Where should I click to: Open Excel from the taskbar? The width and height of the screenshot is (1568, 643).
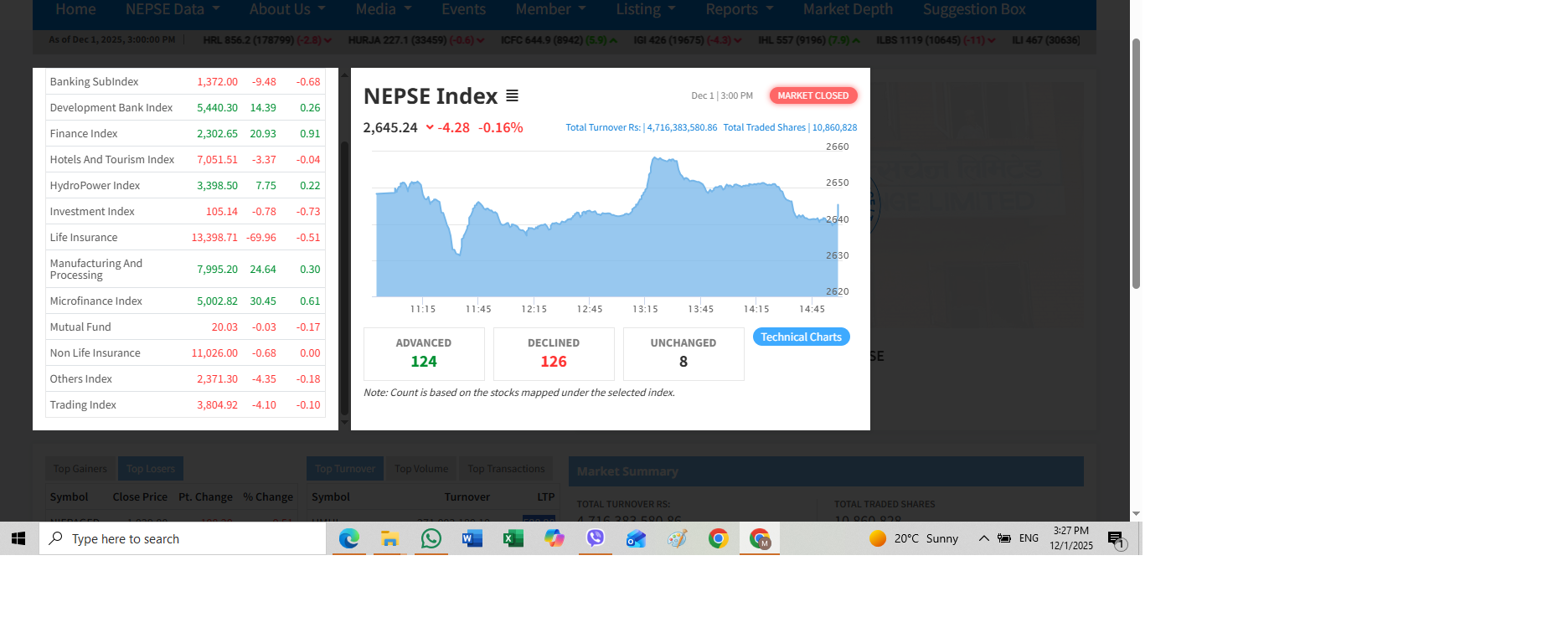point(513,538)
